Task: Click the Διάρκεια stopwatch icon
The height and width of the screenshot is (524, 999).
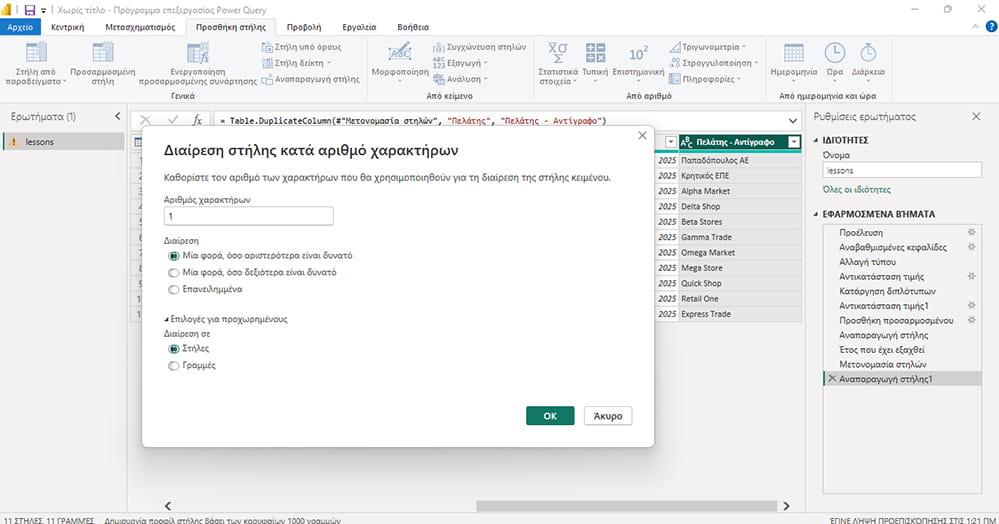Action: [x=868, y=52]
